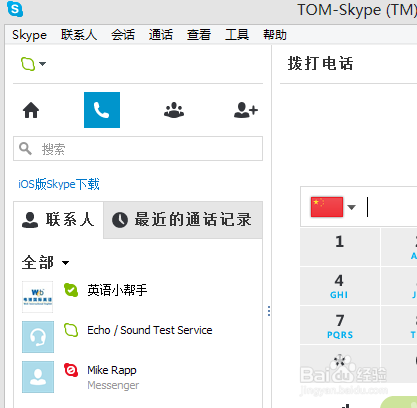Select the call phones dial icon
This screenshot has height=408, width=417.
[102, 110]
